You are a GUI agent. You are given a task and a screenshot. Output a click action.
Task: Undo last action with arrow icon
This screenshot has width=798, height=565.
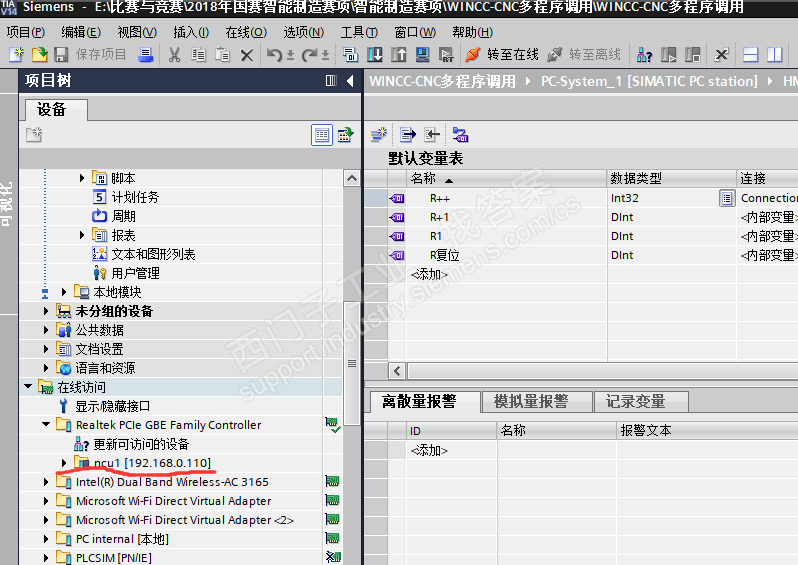pos(274,54)
